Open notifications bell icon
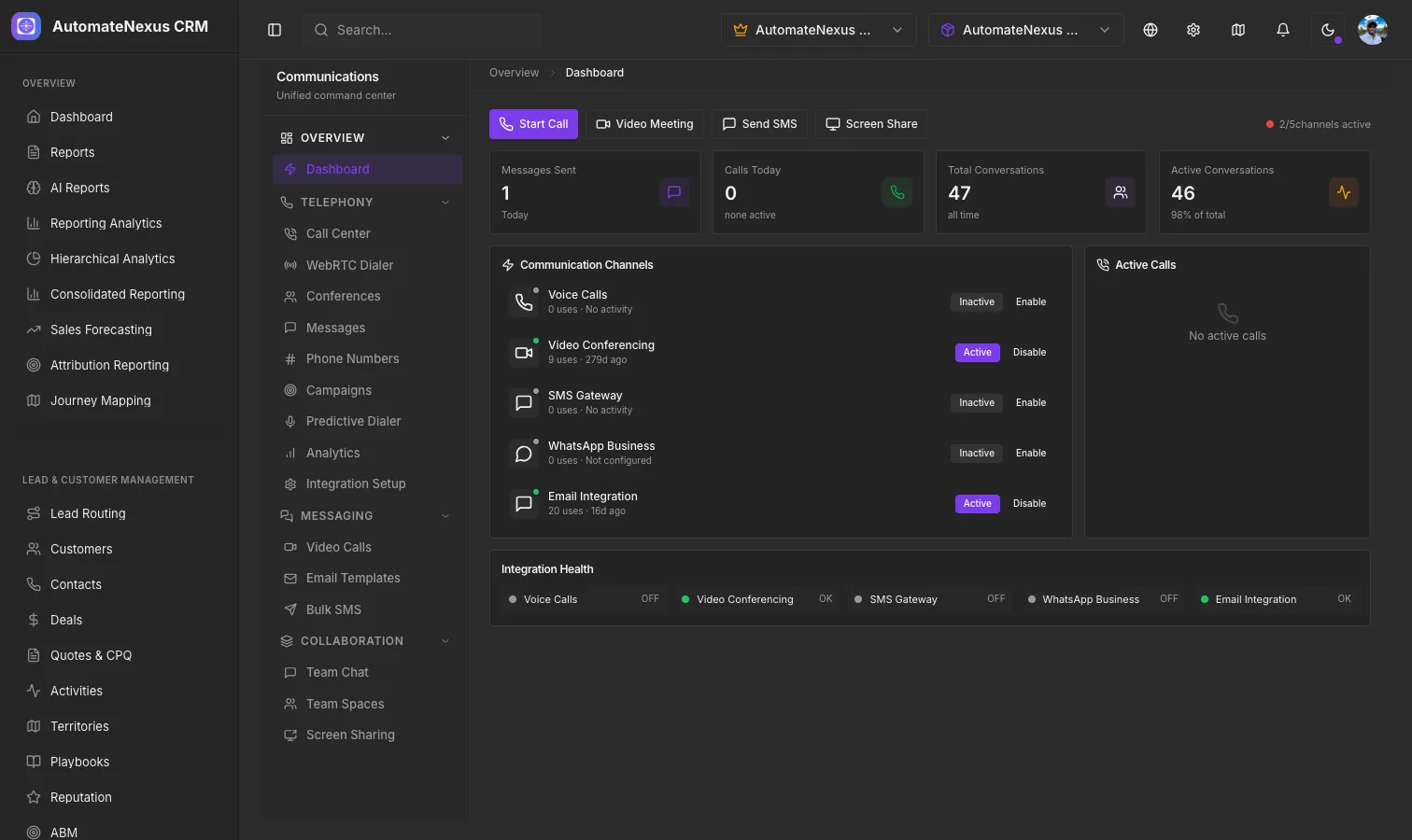The image size is (1412, 840). click(x=1283, y=30)
